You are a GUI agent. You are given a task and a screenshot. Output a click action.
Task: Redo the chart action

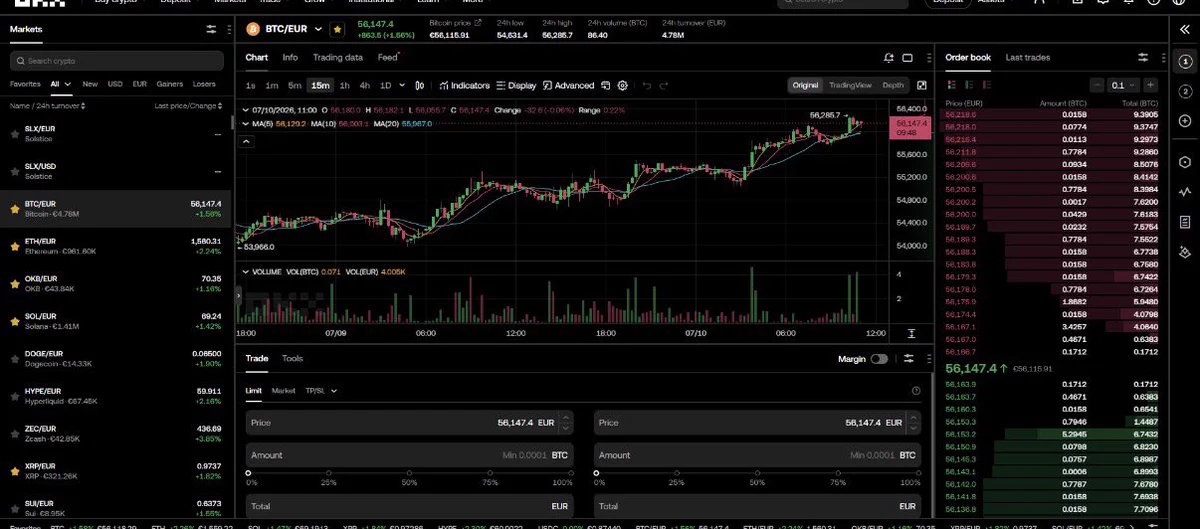coord(664,86)
